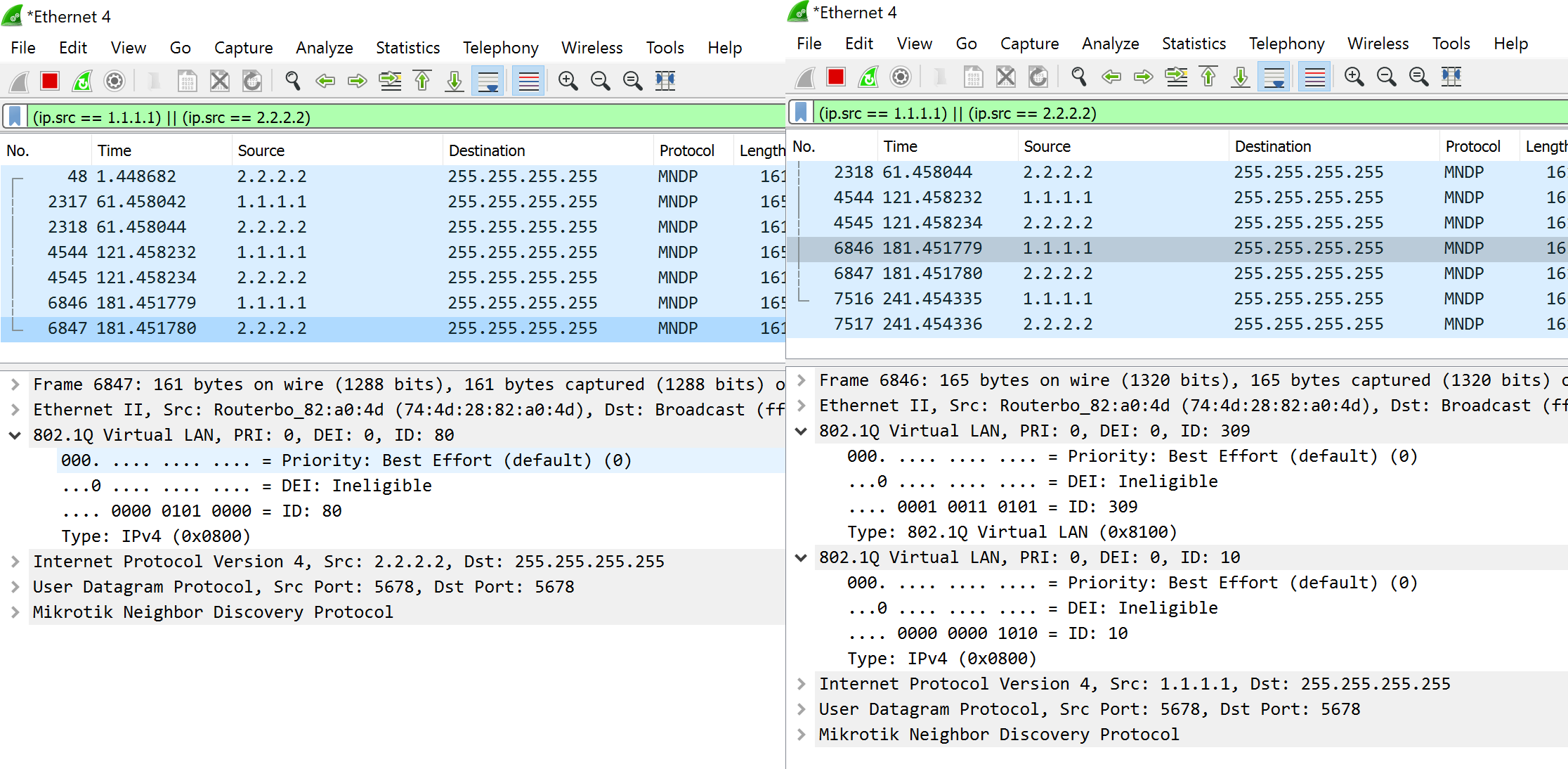Open the Wireless menu in right window

(x=1378, y=44)
